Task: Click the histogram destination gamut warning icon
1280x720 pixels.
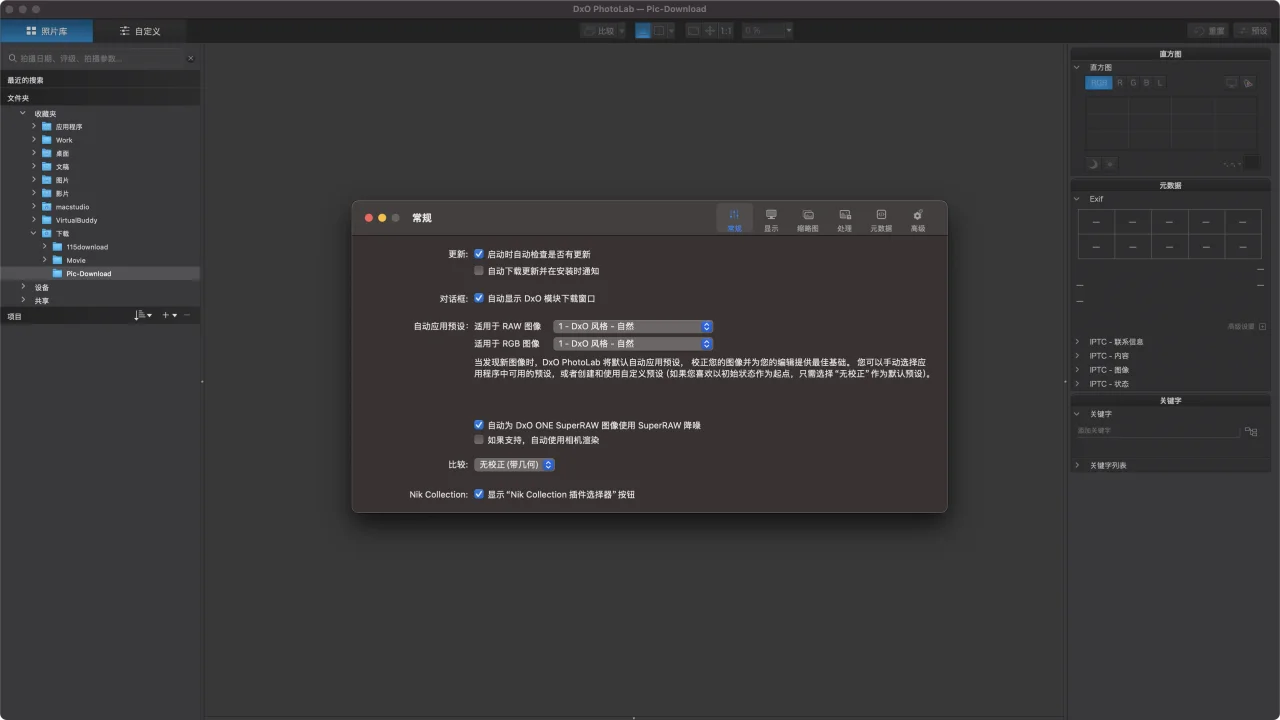Action: (1248, 83)
